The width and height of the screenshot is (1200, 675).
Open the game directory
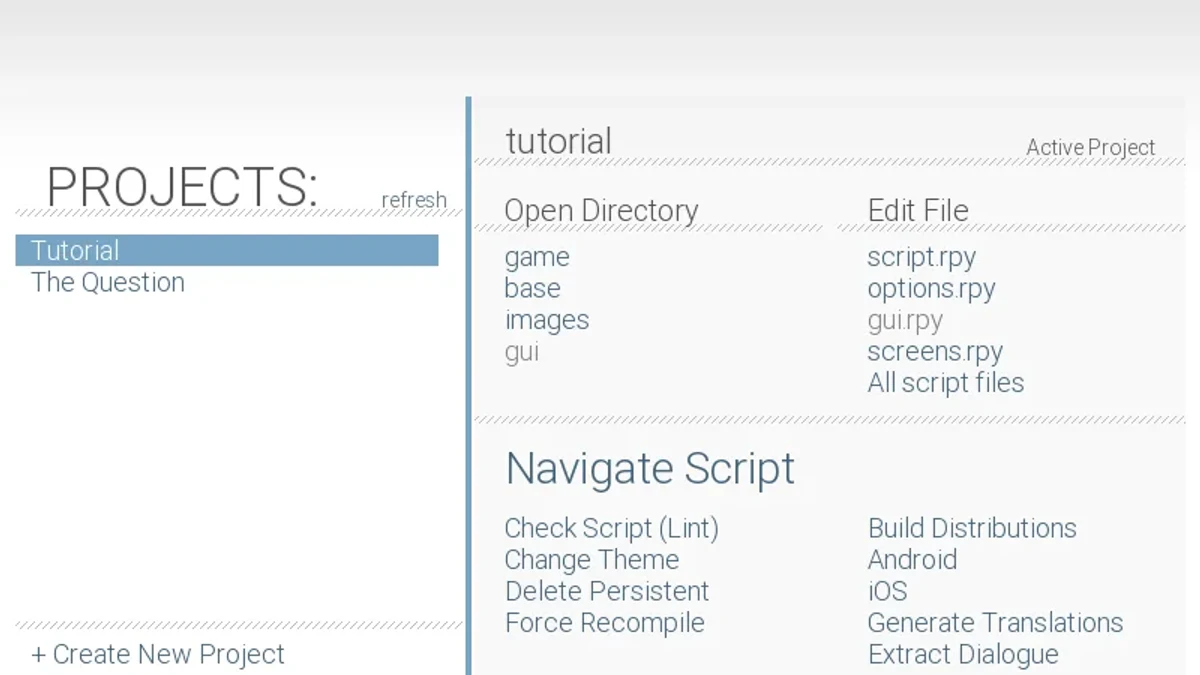coord(537,258)
